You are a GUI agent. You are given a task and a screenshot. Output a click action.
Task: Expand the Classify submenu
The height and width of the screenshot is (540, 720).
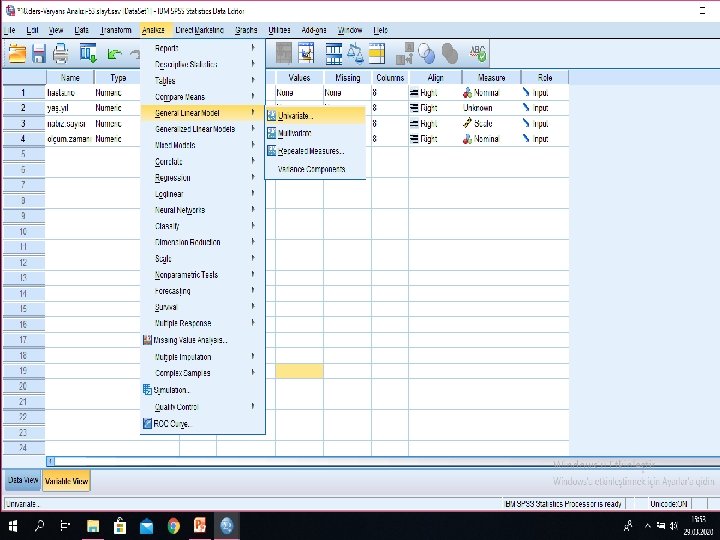coord(202,226)
